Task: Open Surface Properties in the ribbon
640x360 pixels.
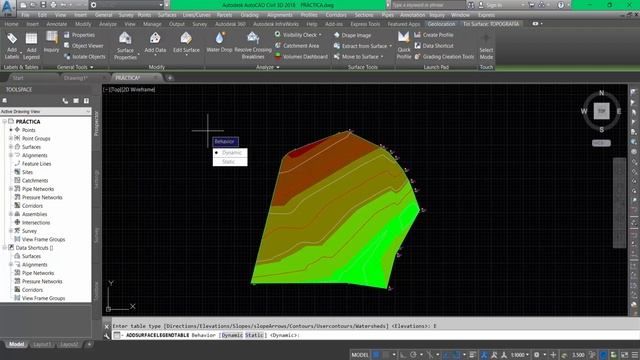Action: click(125, 46)
